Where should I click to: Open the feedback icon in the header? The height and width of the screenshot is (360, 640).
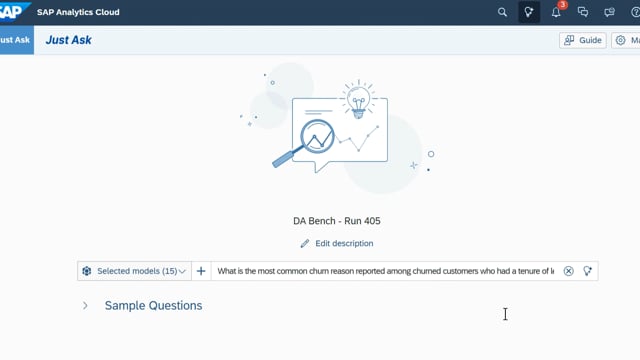point(609,12)
